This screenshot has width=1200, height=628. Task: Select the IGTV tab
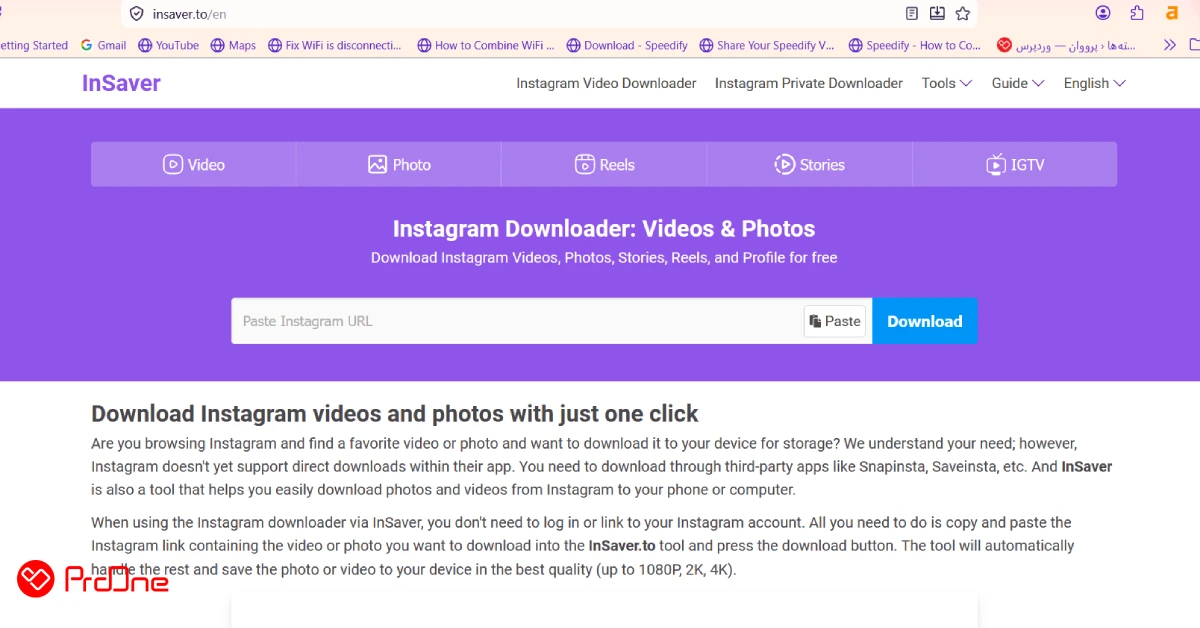[x=1015, y=164]
